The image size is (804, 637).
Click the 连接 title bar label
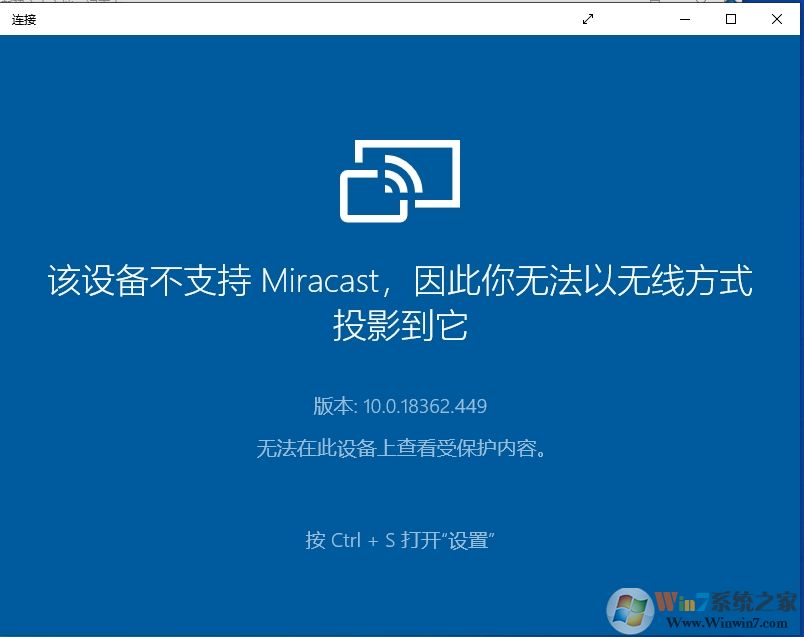[x=22, y=20]
